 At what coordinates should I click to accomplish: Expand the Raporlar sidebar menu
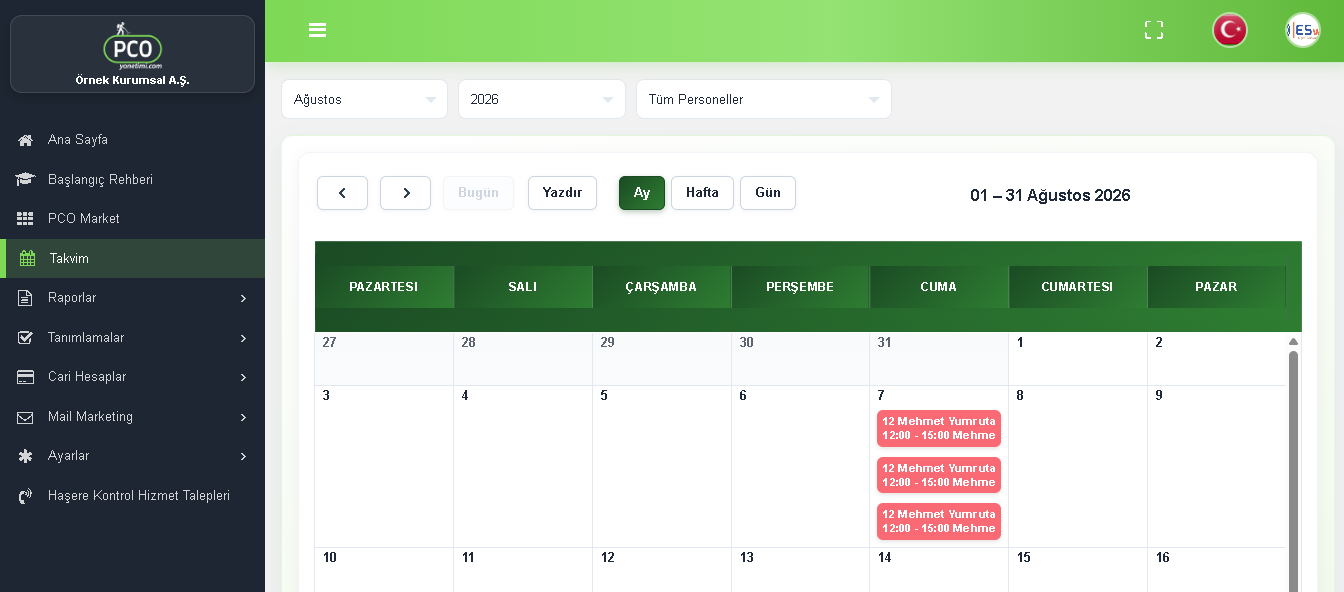point(132,298)
